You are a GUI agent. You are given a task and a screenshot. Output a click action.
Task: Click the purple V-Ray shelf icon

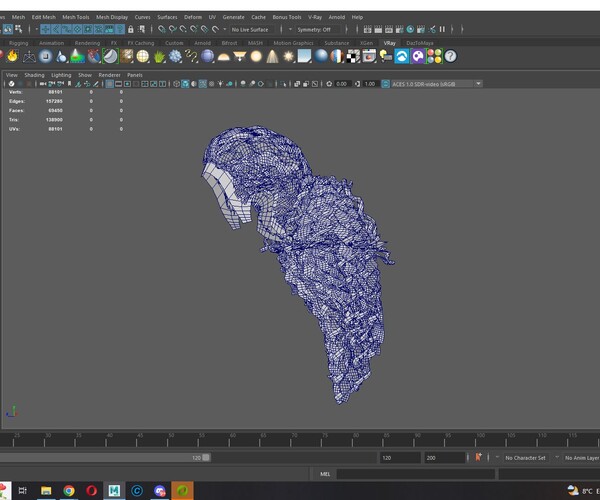[x=418, y=56]
